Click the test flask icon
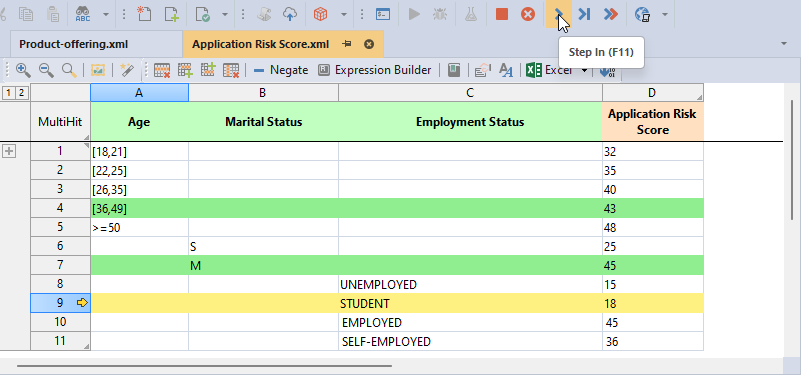 coord(470,14)
